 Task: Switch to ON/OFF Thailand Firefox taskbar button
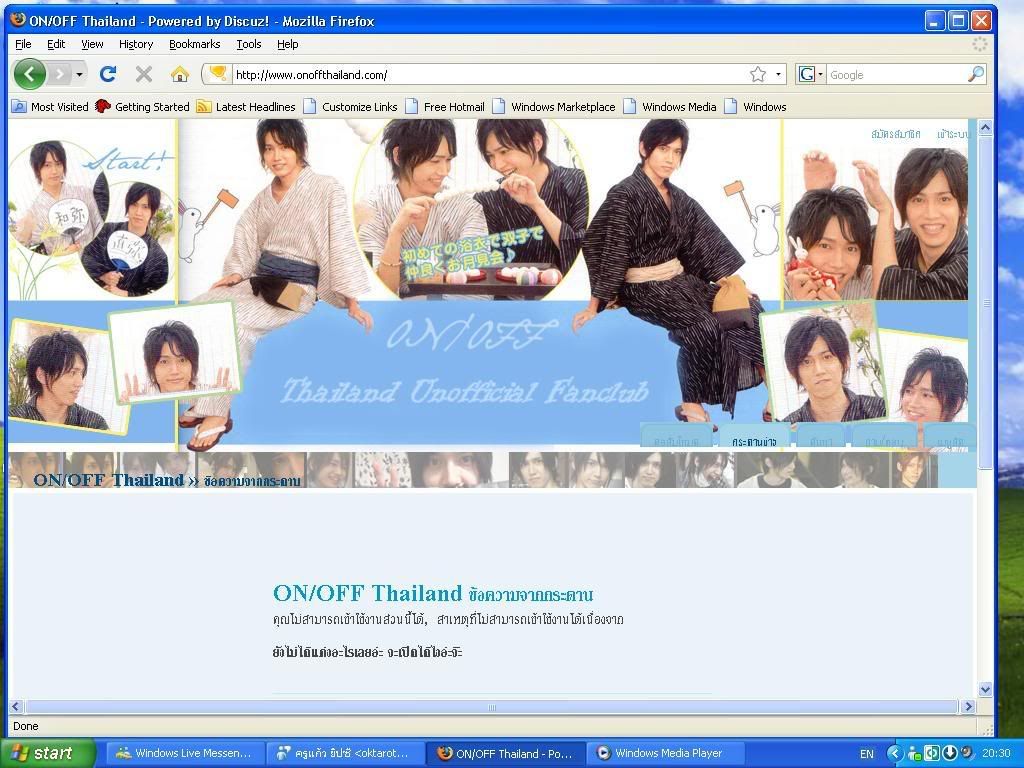505,753
